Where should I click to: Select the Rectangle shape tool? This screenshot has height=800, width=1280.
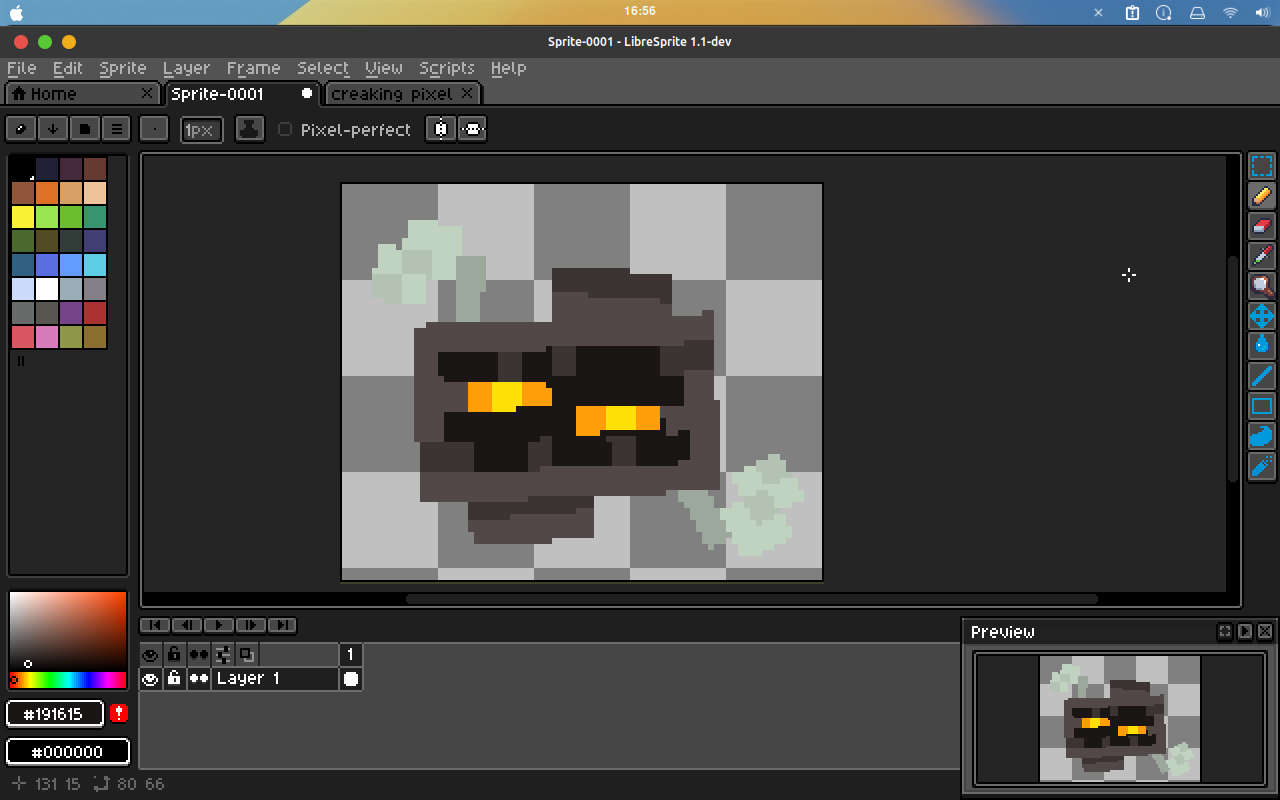click(x=1262, y=406)
